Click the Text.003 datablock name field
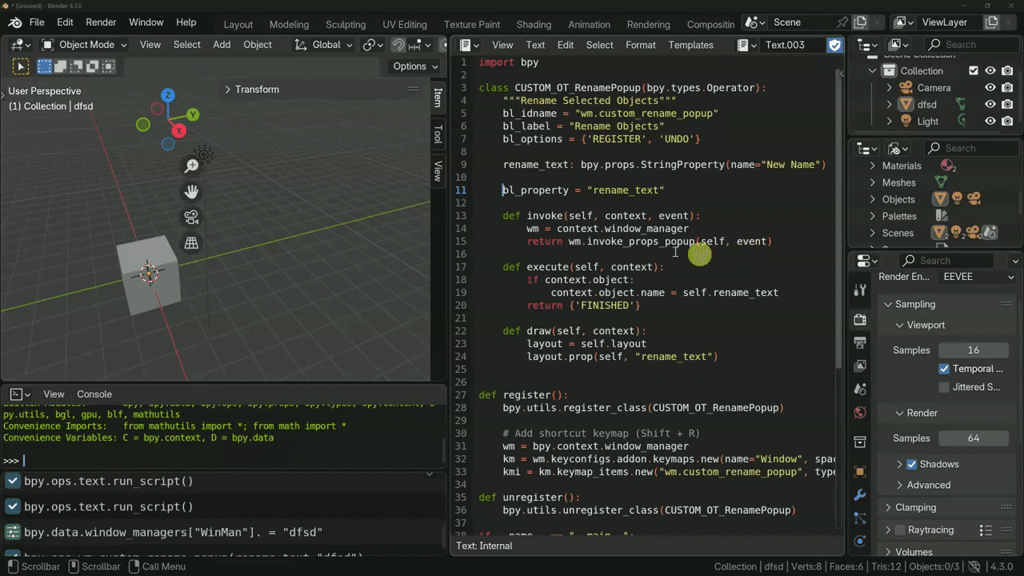Image resolution: width=1024 pixels, height=576 pixels. [x=792, y=45]
